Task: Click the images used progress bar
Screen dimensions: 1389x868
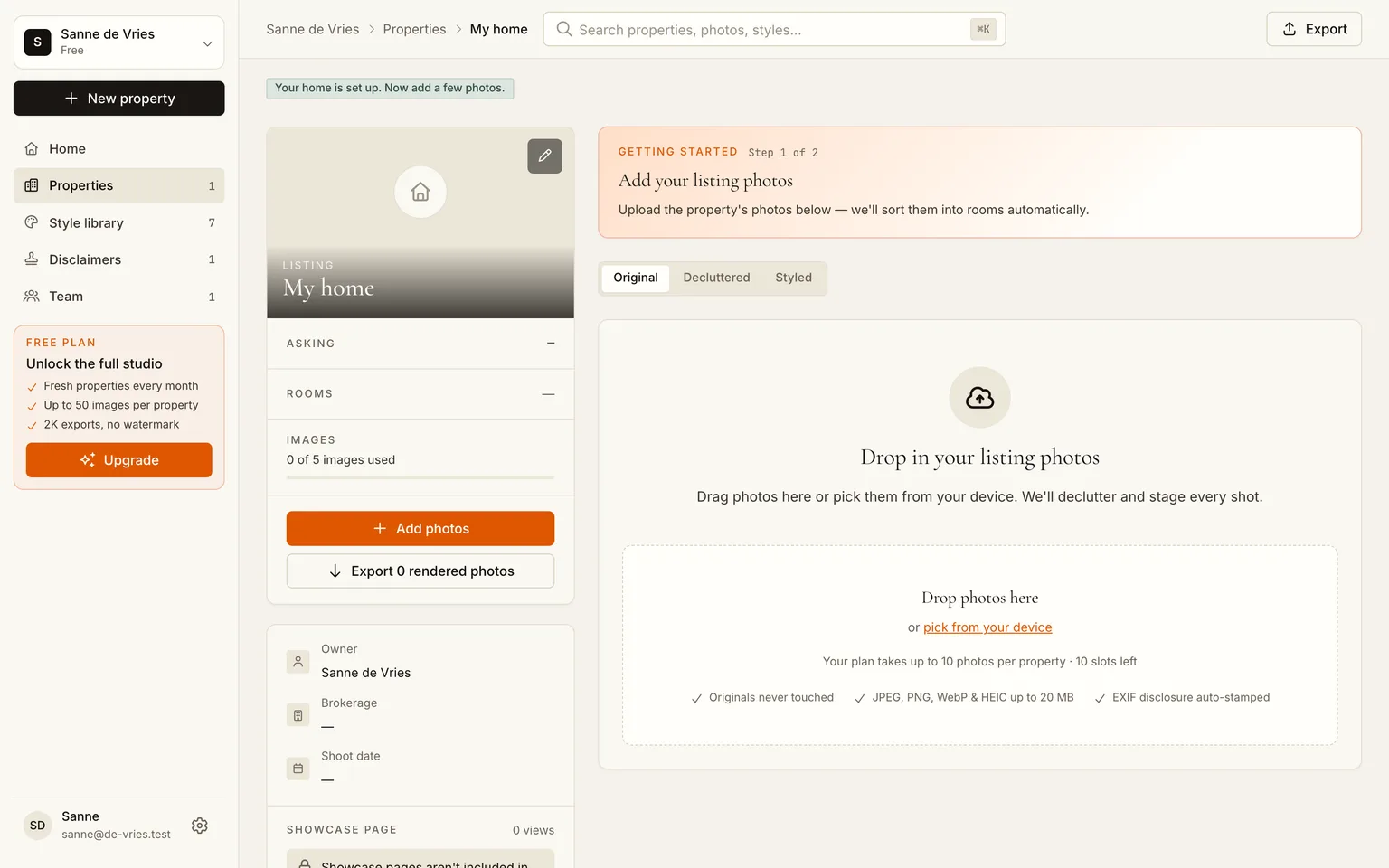Action: [x=420, y=477]
